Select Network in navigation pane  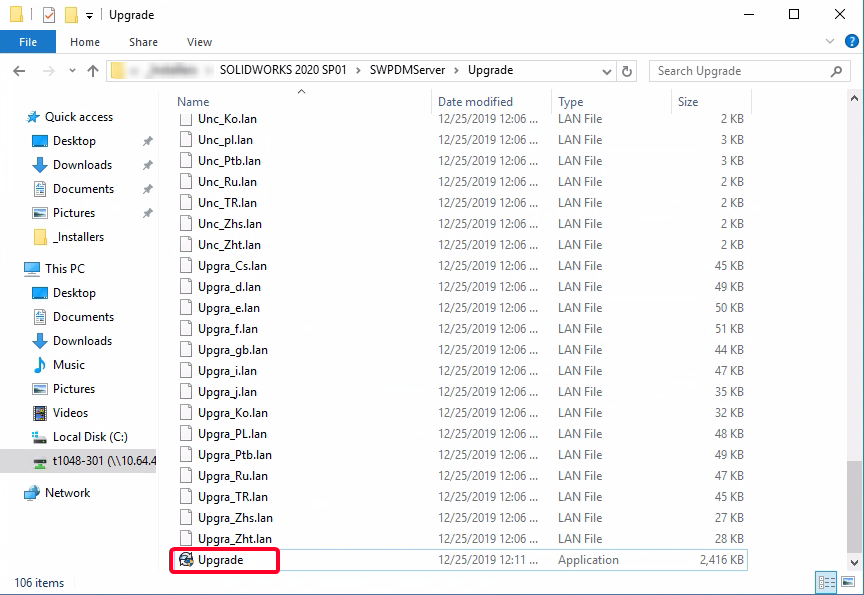pos(67,493)
